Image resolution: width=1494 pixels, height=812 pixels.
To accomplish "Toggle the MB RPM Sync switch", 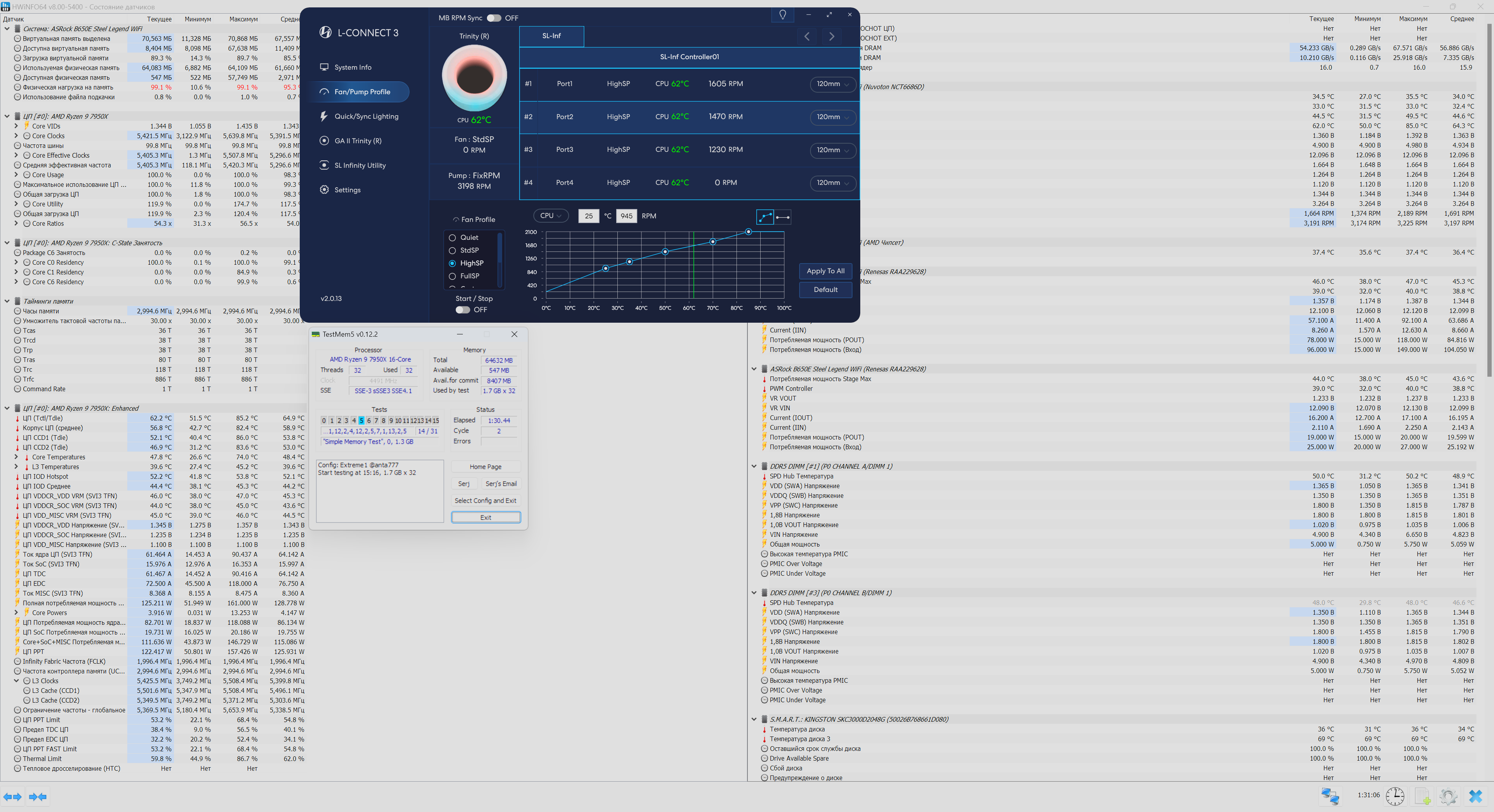I will [494, 18].
